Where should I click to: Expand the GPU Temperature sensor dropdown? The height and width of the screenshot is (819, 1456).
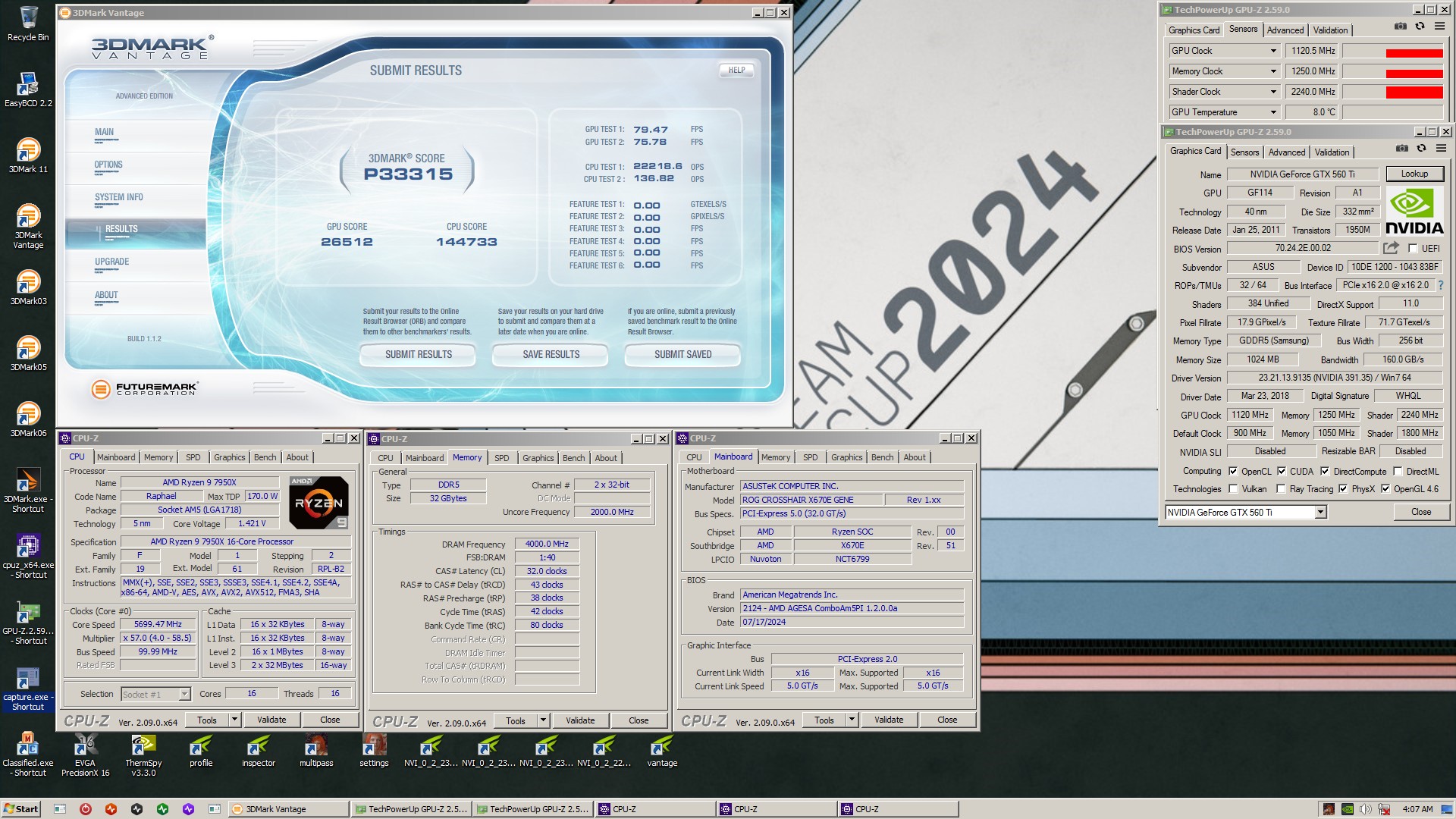1273,112
